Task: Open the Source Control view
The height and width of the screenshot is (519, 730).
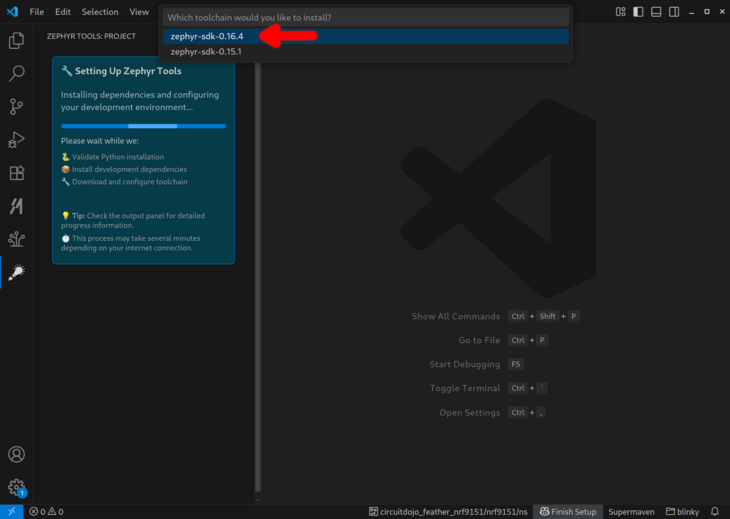Action: pyautogui.click(x=16, y=107)
